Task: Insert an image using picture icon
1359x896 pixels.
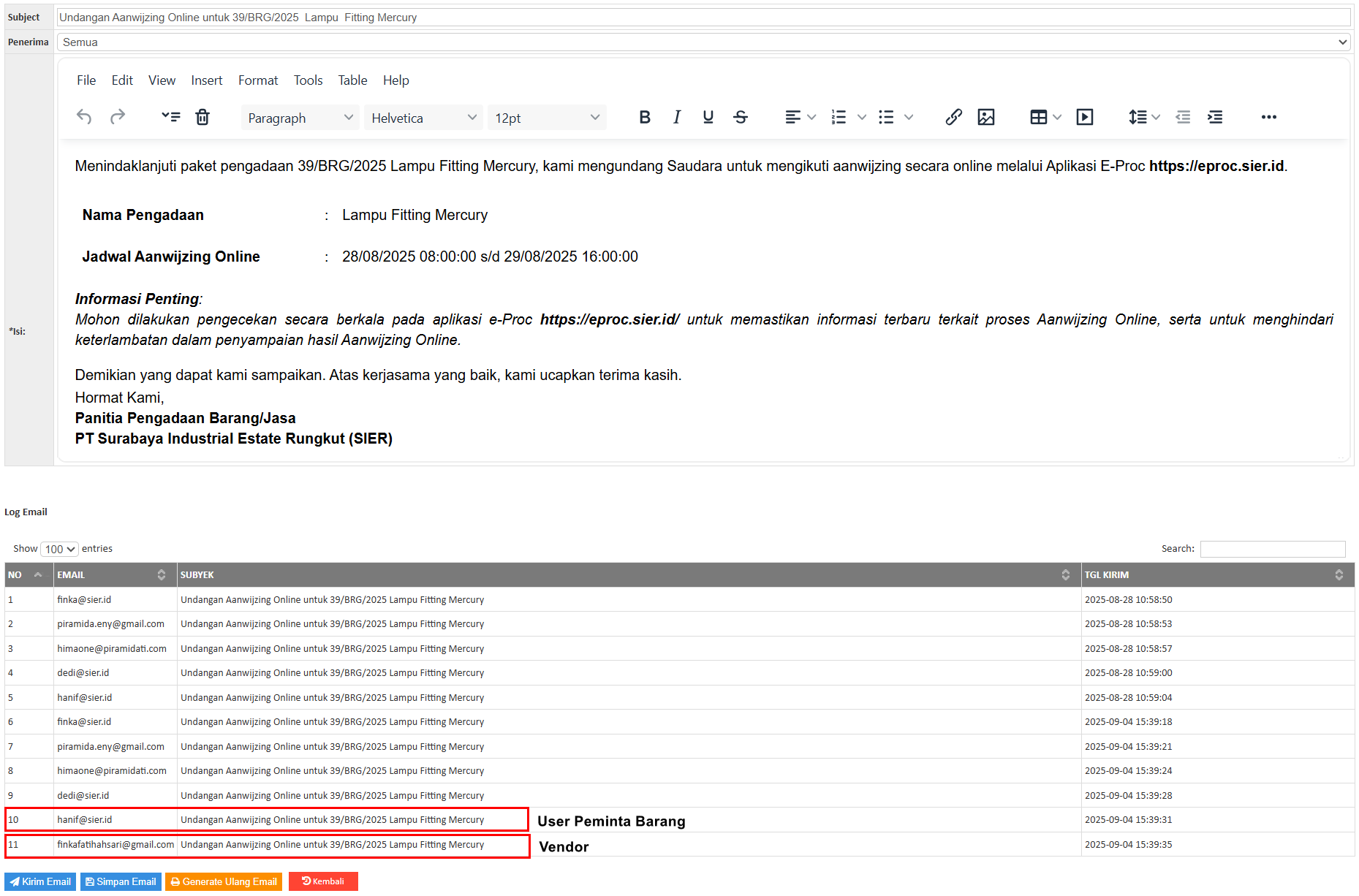Action: 985,117
